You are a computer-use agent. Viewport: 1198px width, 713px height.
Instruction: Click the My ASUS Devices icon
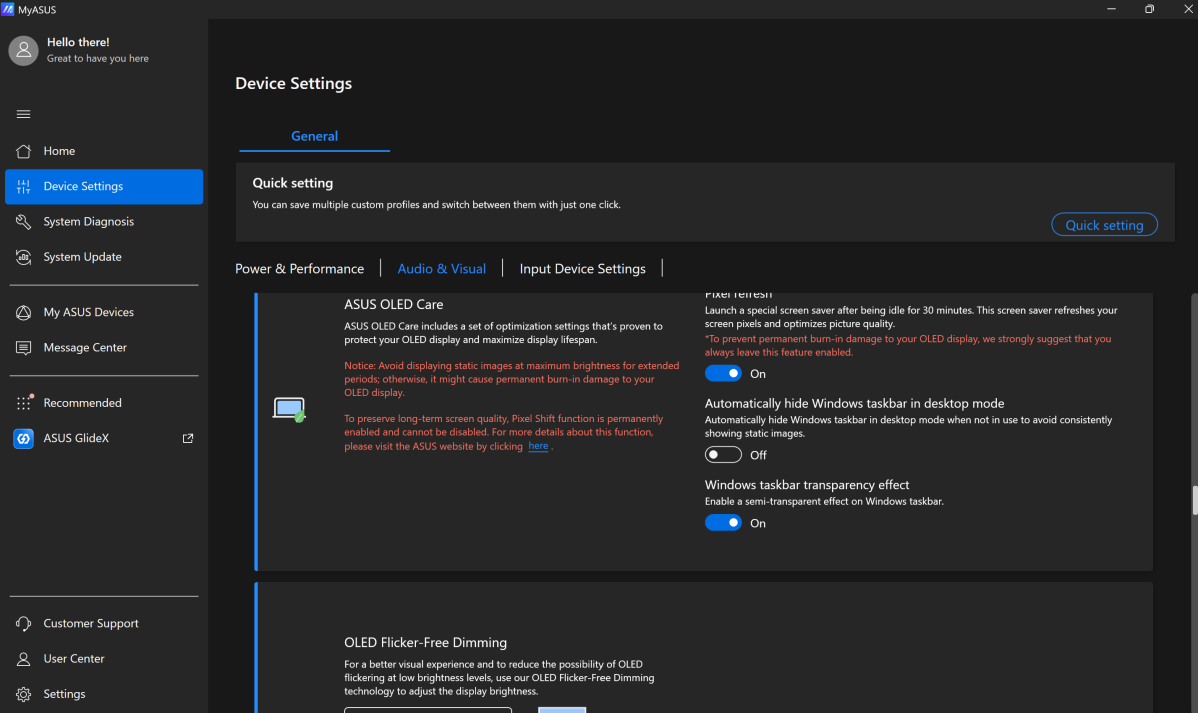24,313
